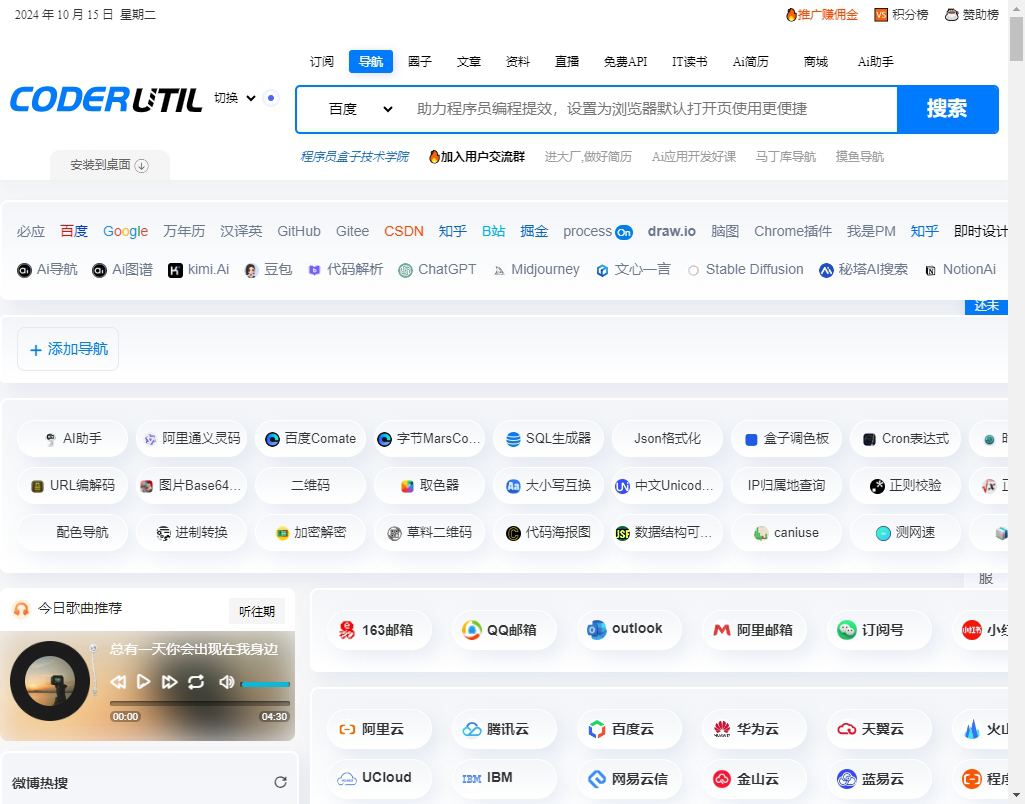Open QQ邮箱 mail shortcut
This screenshot has height=804, width=1025.
tap(504, 630)
